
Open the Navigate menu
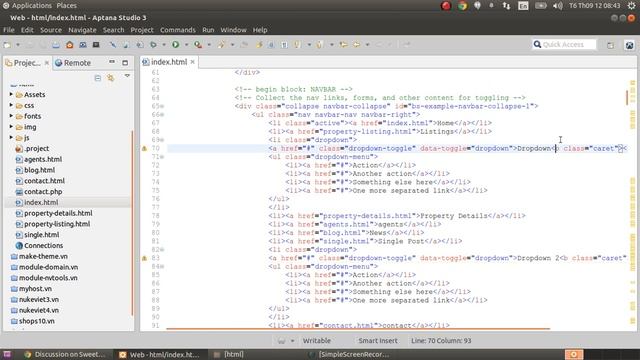[x=82, y=30]
